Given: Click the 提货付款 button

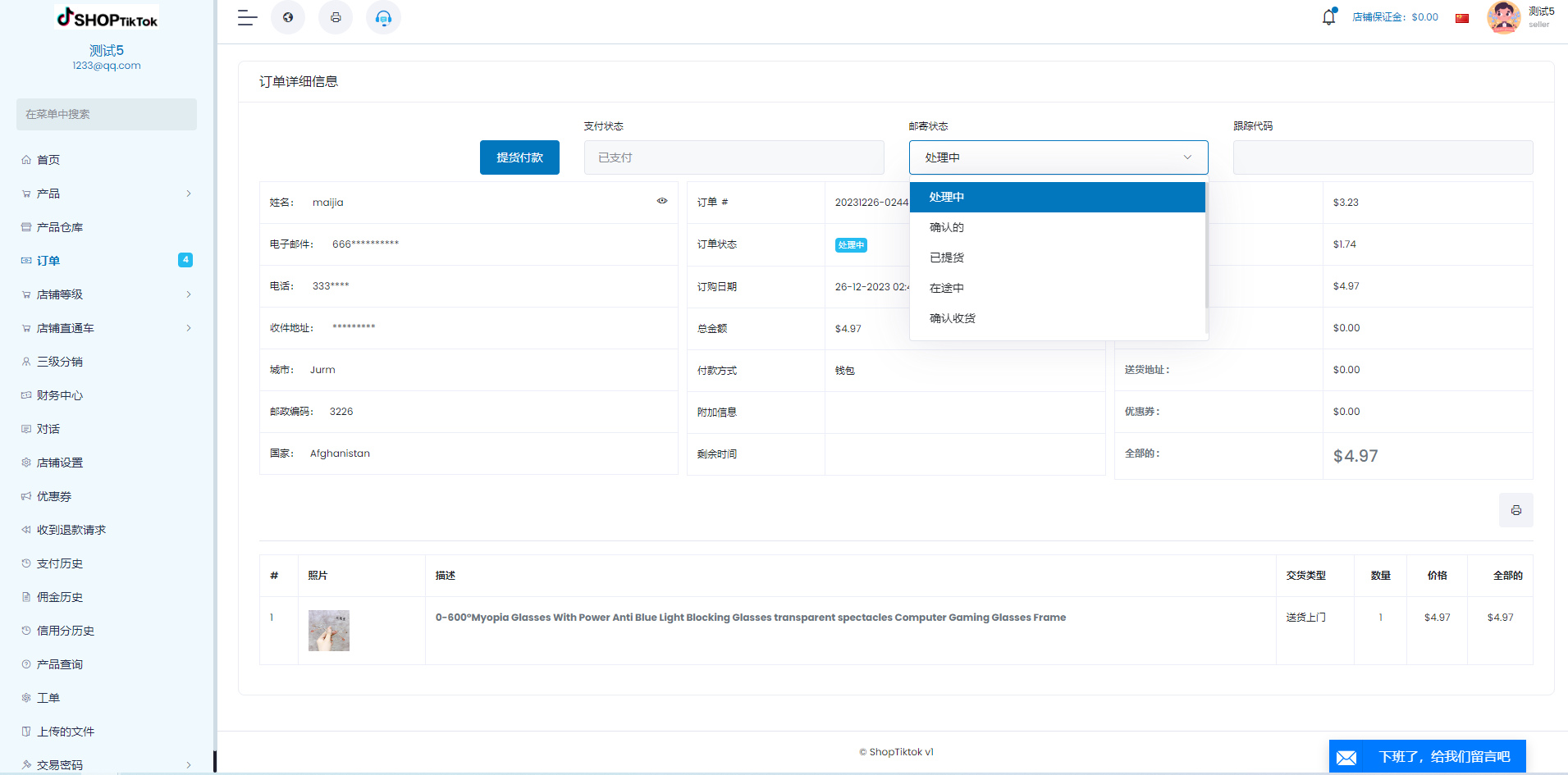Looking at the screenshot, I should tap(519, 157).
